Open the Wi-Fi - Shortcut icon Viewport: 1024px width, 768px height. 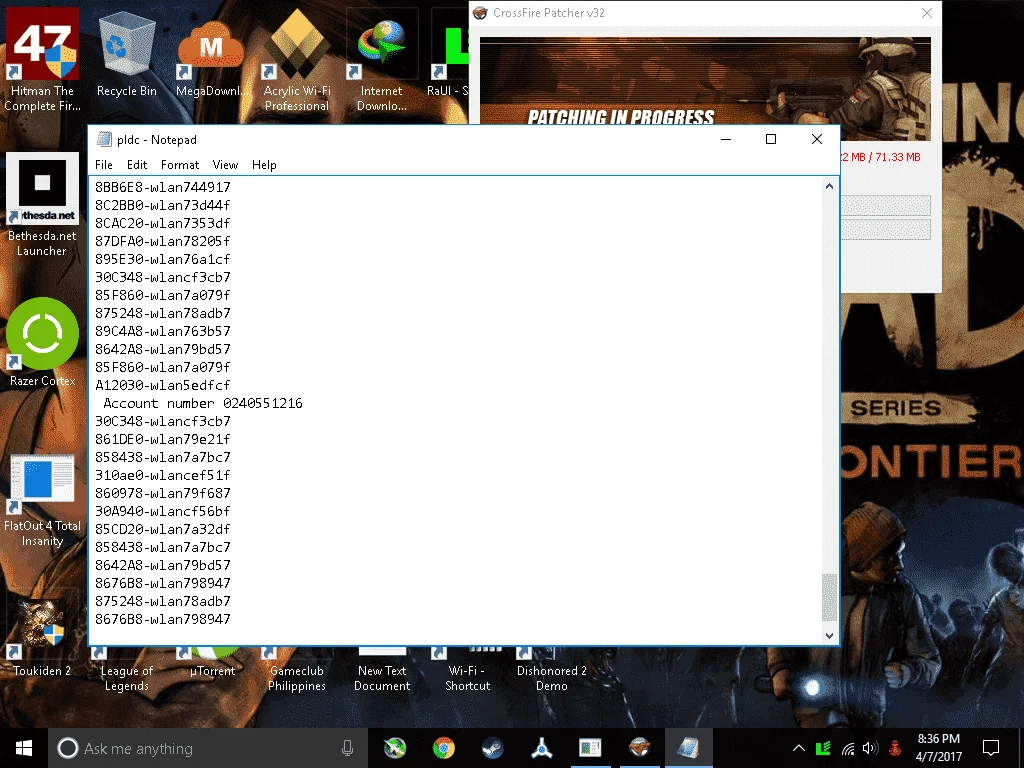[467, 669]
